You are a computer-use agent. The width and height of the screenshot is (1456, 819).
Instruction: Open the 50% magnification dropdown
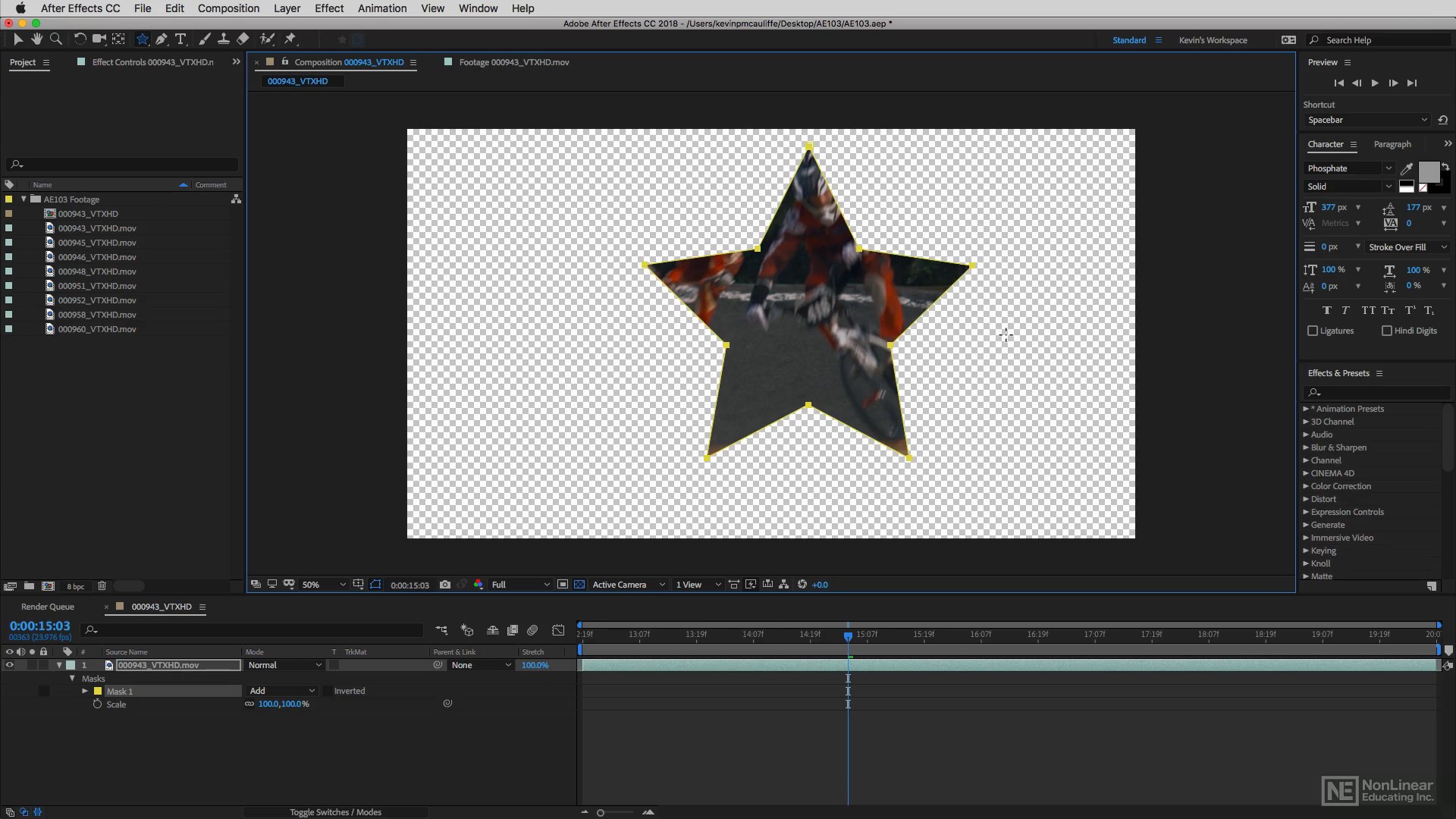pyautogui.click(x=324, y=585)
